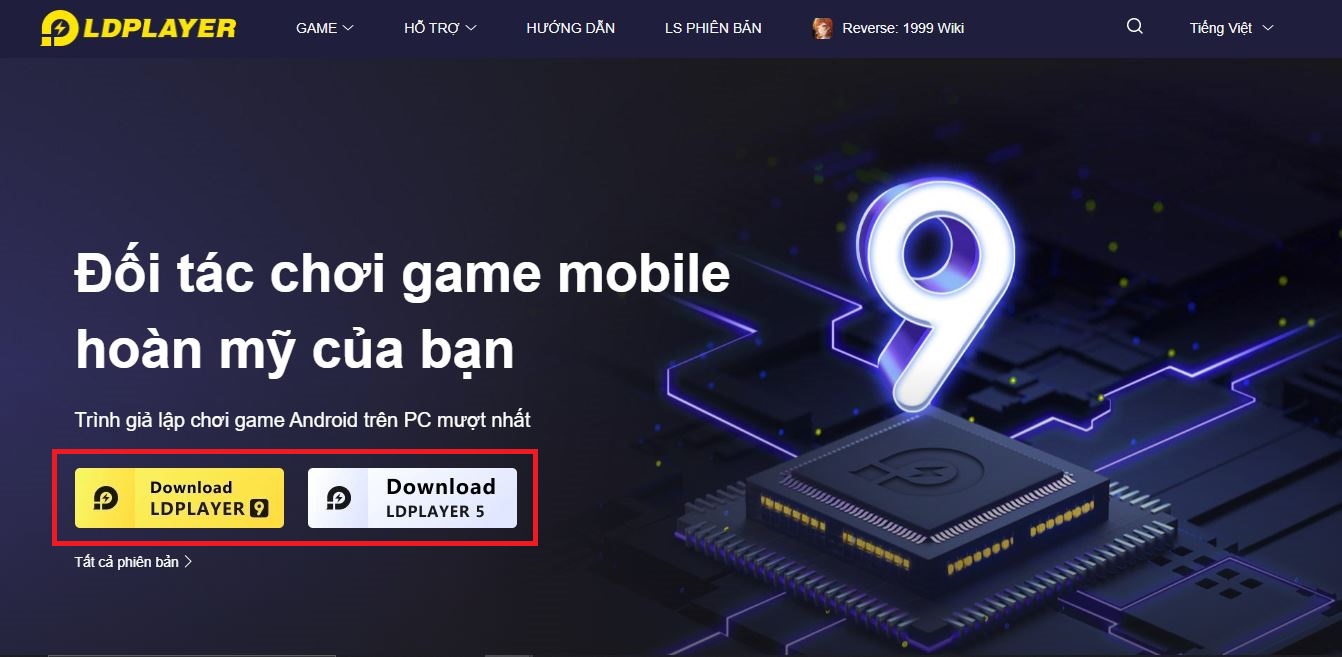Click the logo icon on the LDPlayer 9 download button
The image size is (1342, 657).
[107, 498]
